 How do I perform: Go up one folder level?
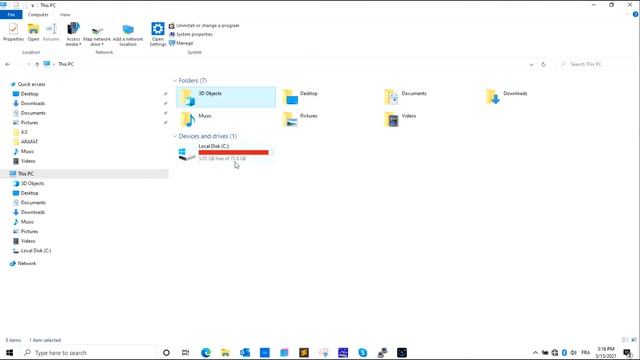tap(37, 64)
